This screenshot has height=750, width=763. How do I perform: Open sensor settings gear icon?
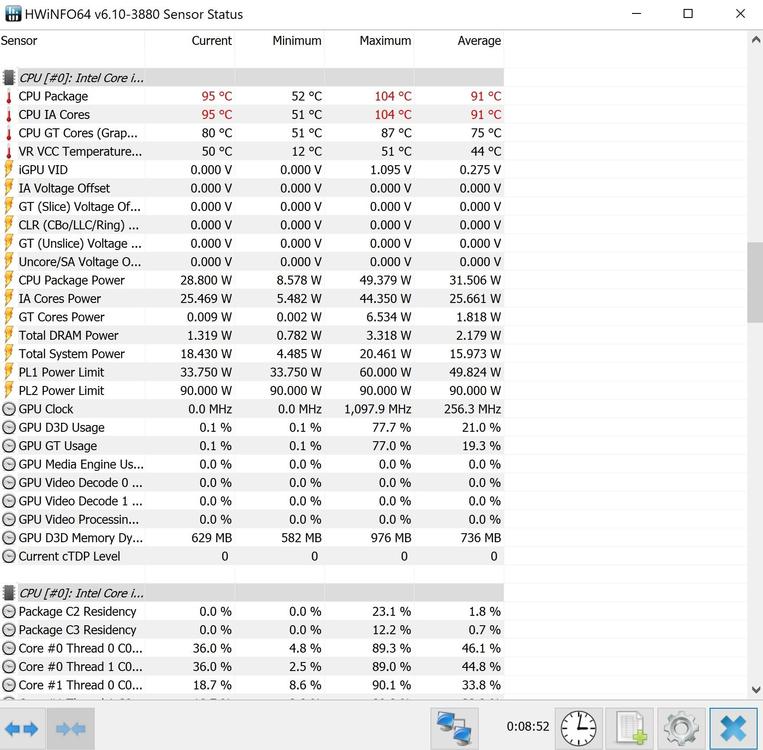coord(681,728)
